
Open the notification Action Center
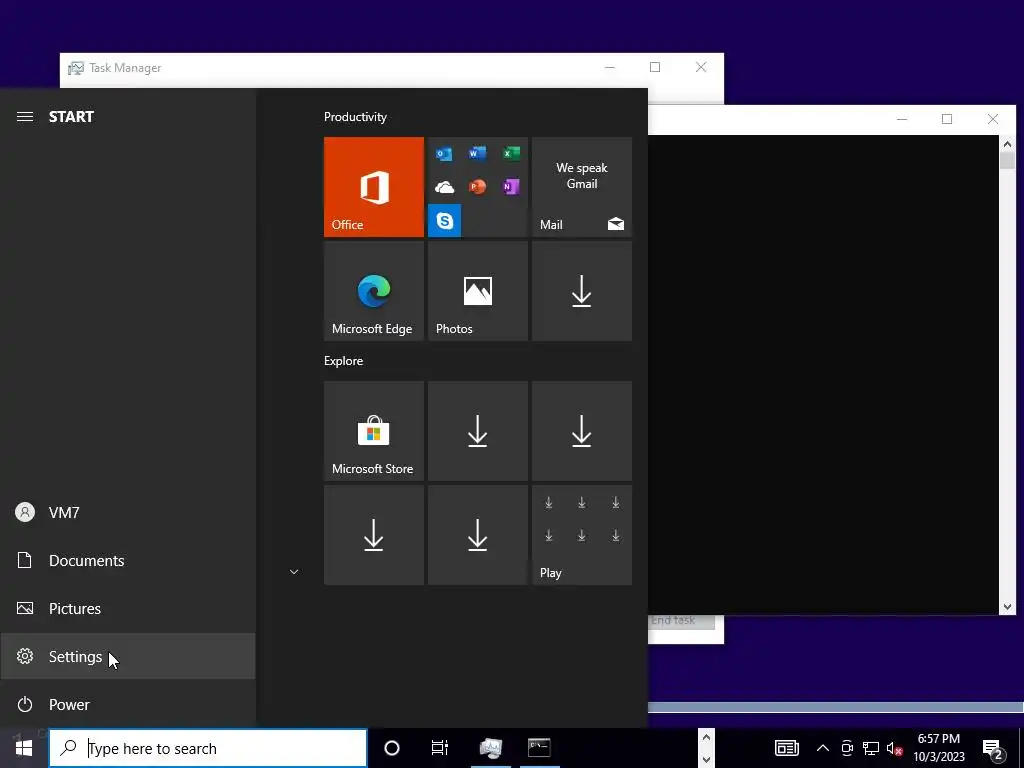[x=993, y=748]
